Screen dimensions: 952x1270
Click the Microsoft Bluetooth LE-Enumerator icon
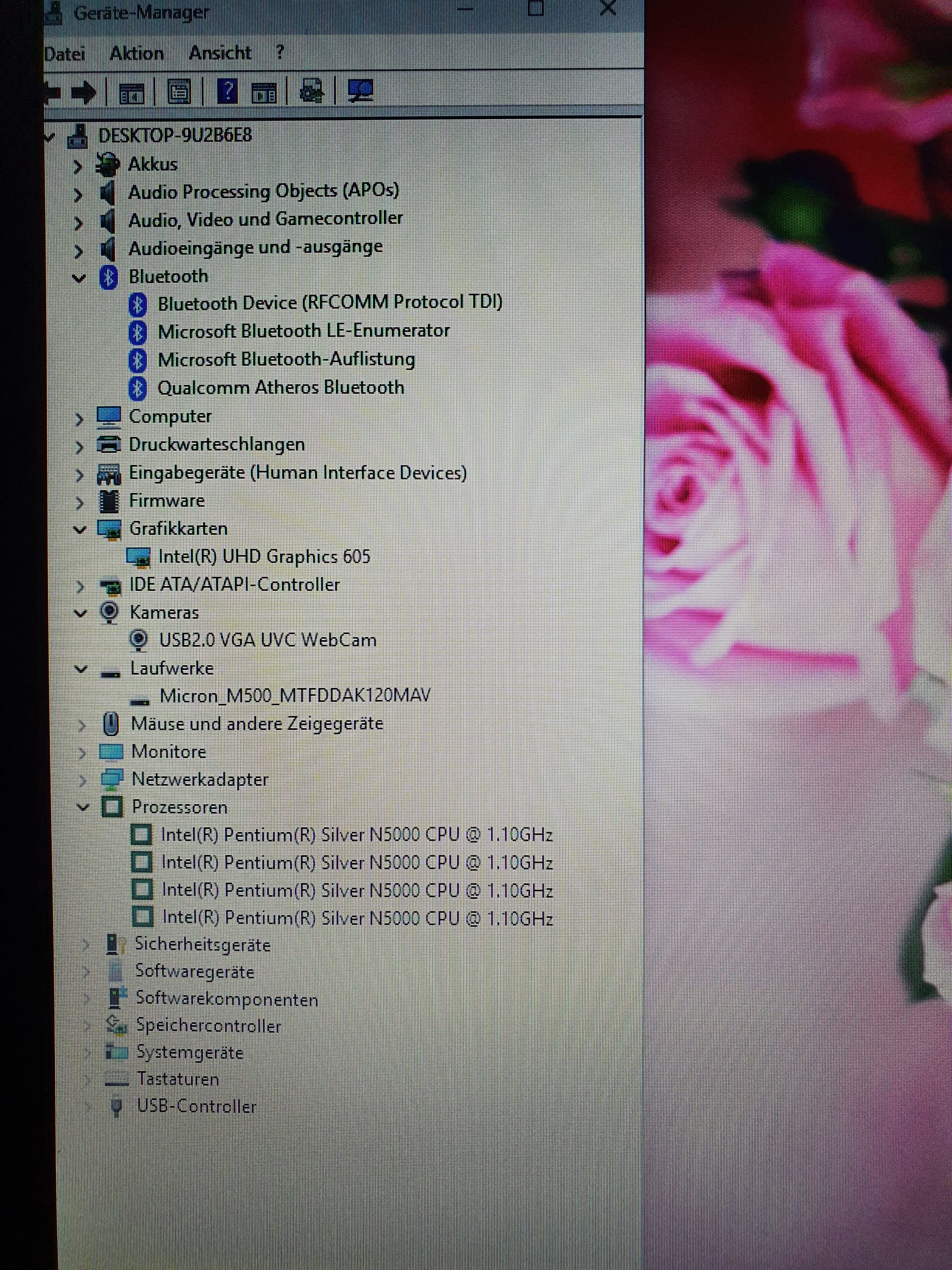pyautogui.click(x=137, y=332)
